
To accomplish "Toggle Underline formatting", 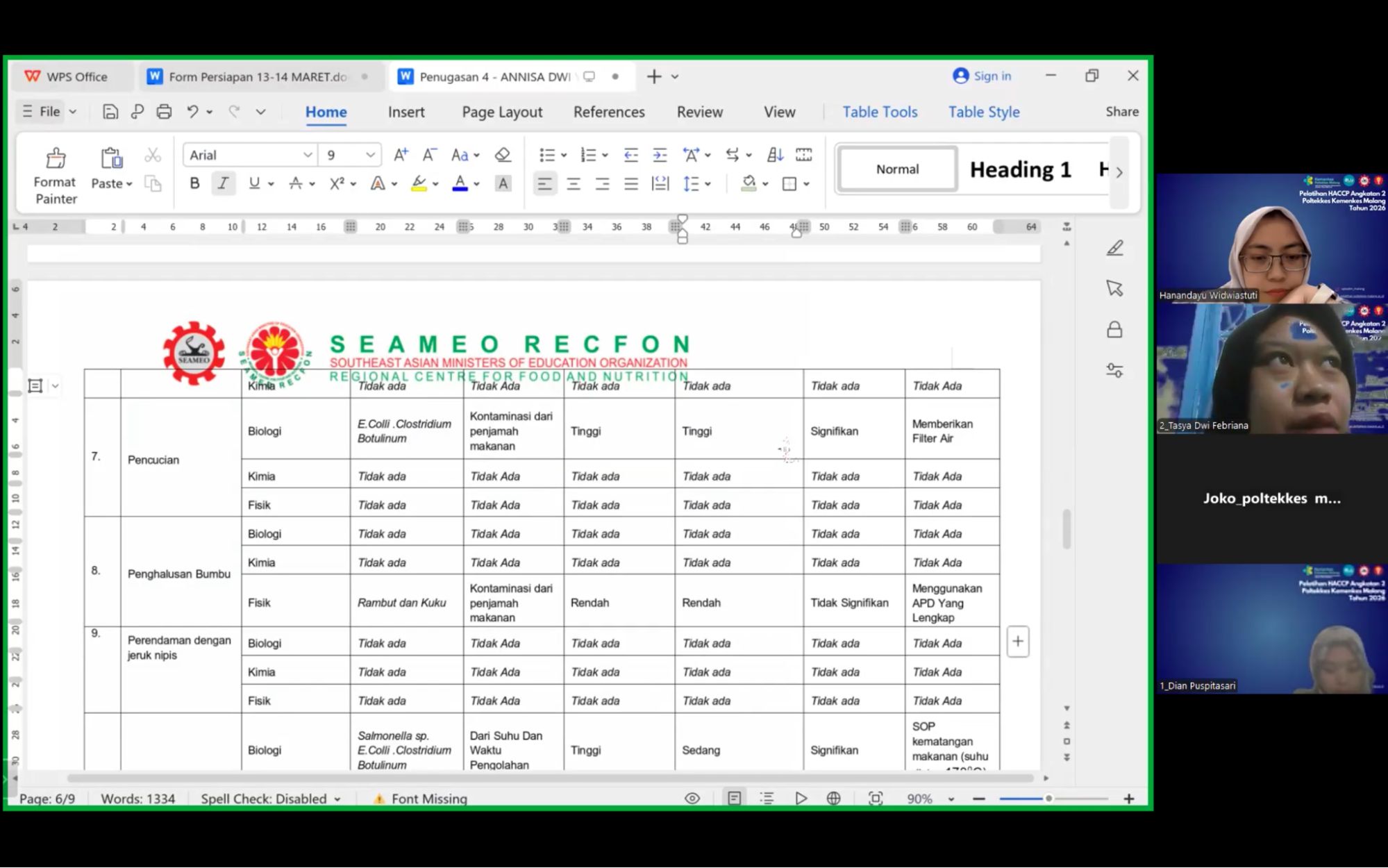I will pyautogui.click(x=254, y=183).
